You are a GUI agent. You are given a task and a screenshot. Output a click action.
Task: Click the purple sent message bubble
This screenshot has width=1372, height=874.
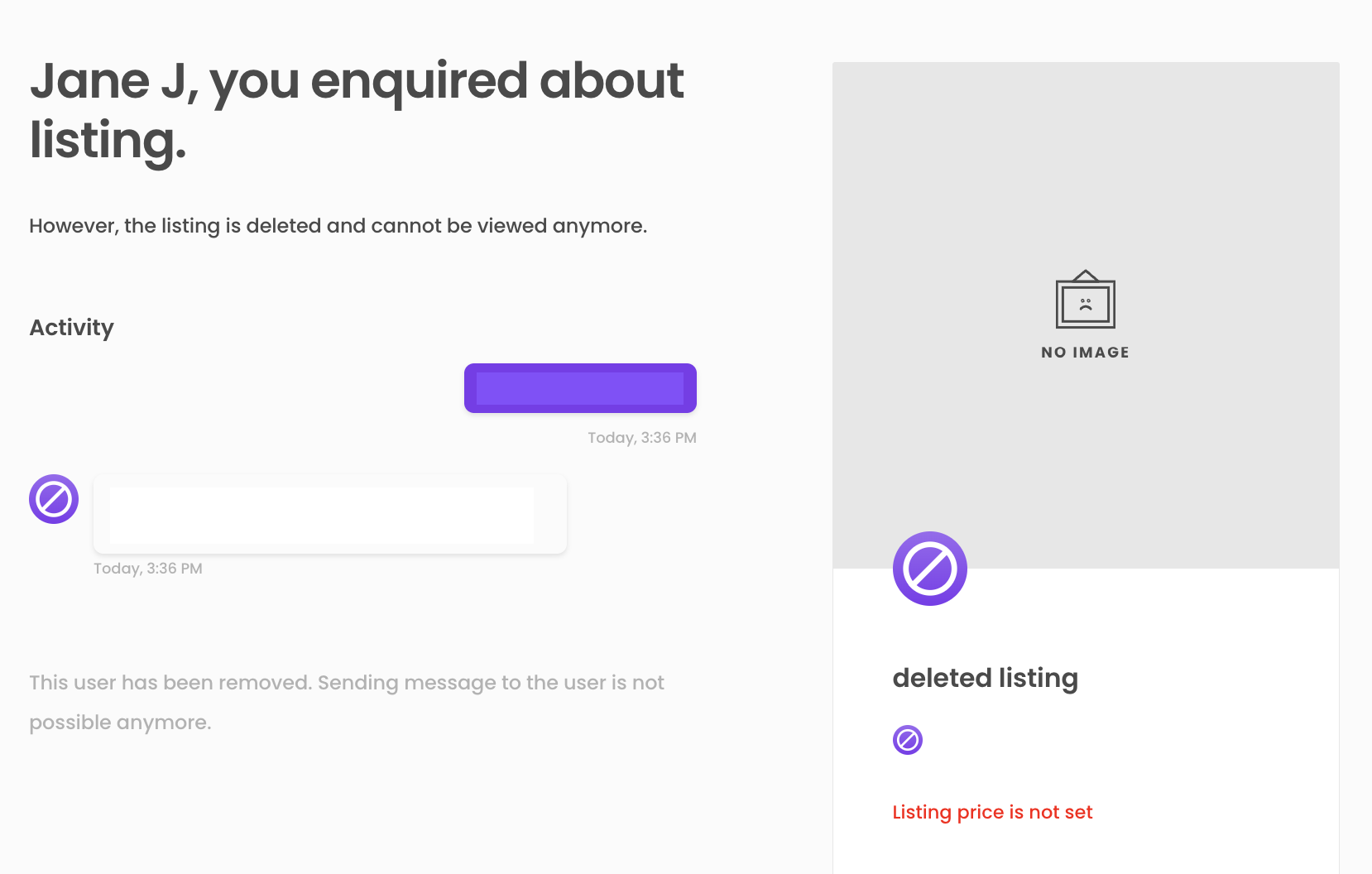click(x=580, y=387)
